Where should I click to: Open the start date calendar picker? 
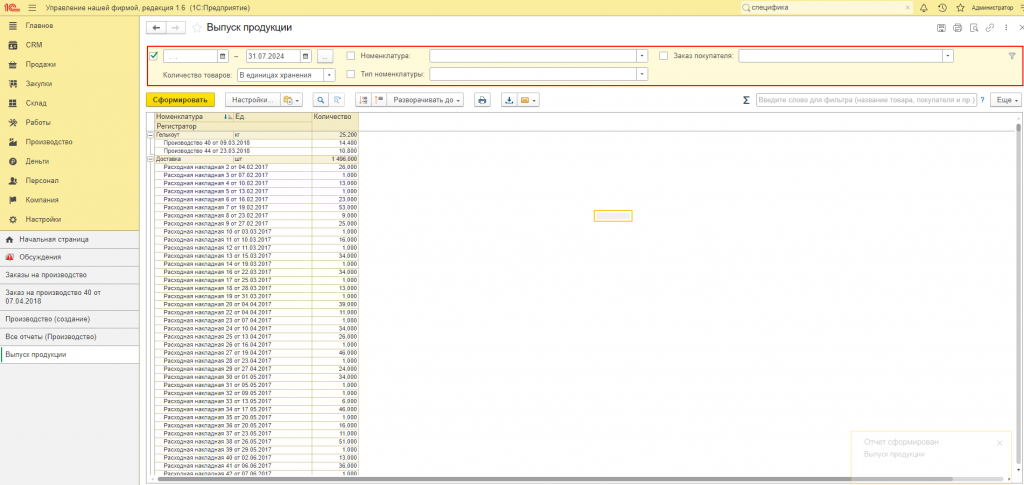222,56
